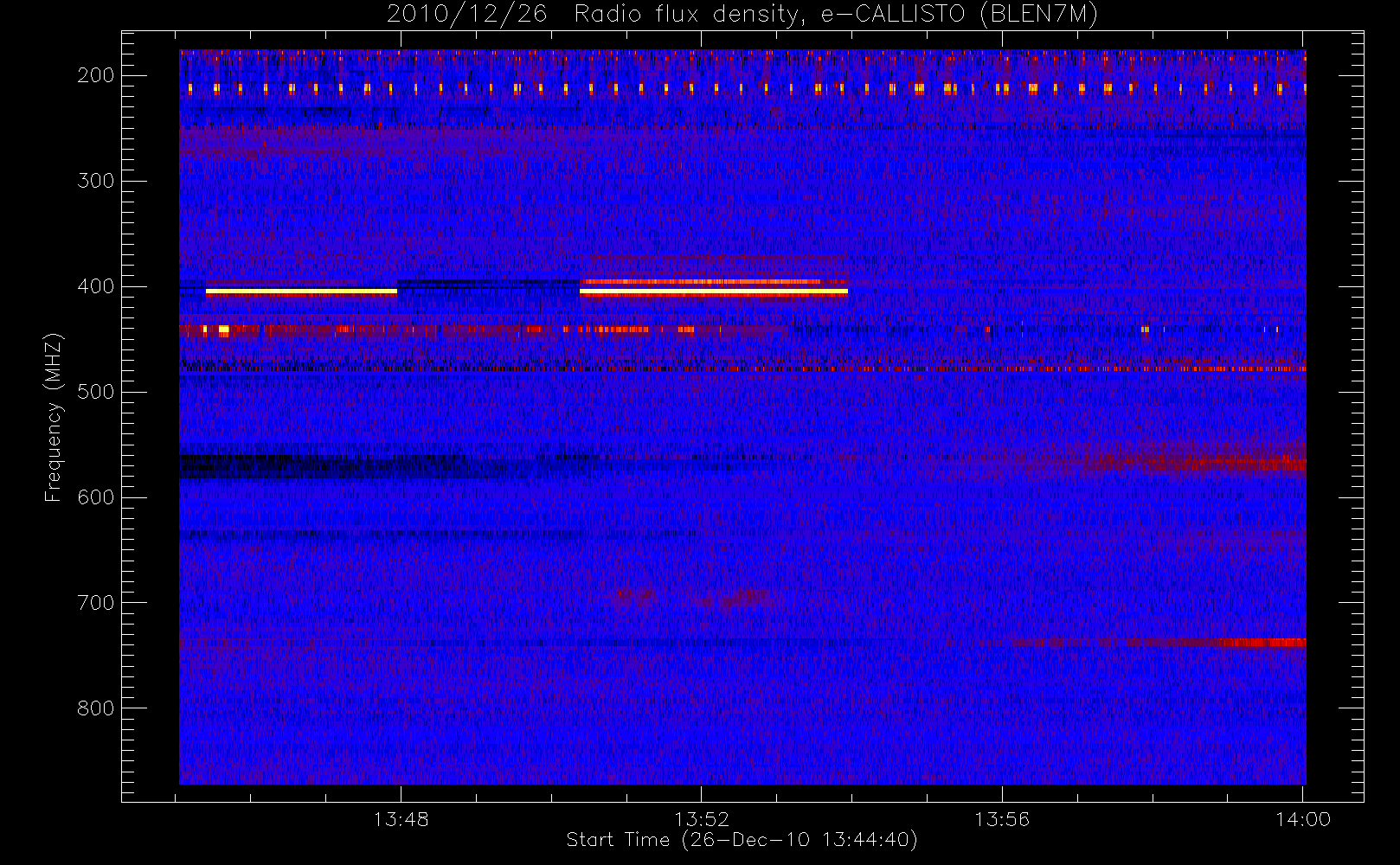Image resolution: width=1400 pixels, height=865 pixels.
Task: Click the 14:00 time tick label
Action: pyautogui.click(x=1303, y=818)
